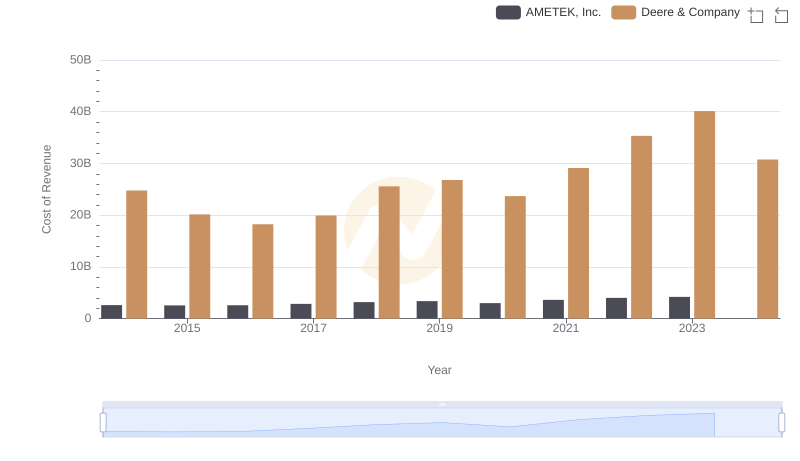Click the Deere bar for 2018
800x461 pixels.
[x=389, y=252]
